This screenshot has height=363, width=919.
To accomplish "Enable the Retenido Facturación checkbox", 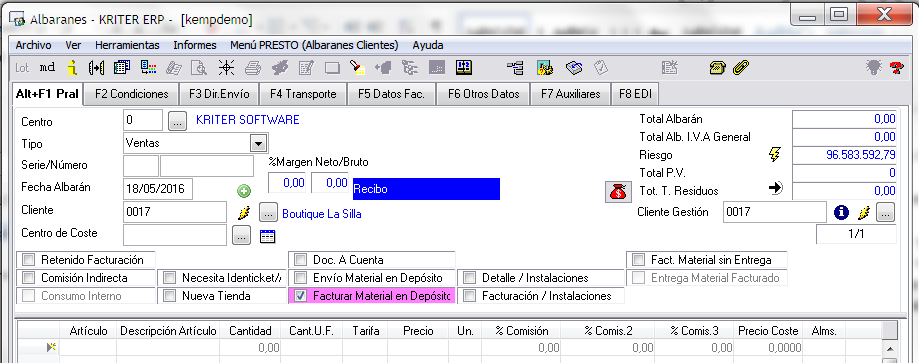I will pyautogui.click(x=29, y=259).
